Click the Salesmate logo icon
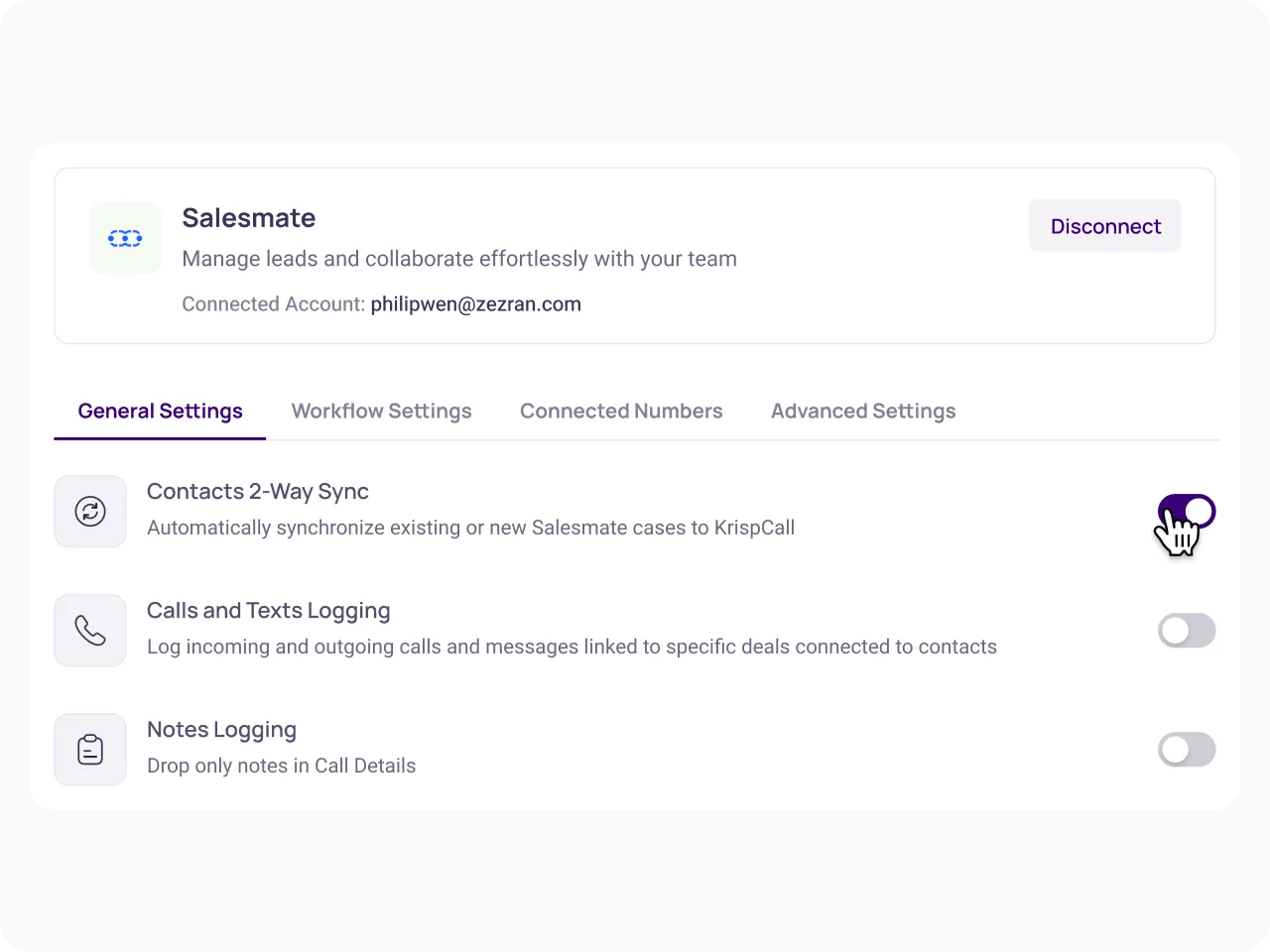The image size is (1270, 952). [125, 239]
